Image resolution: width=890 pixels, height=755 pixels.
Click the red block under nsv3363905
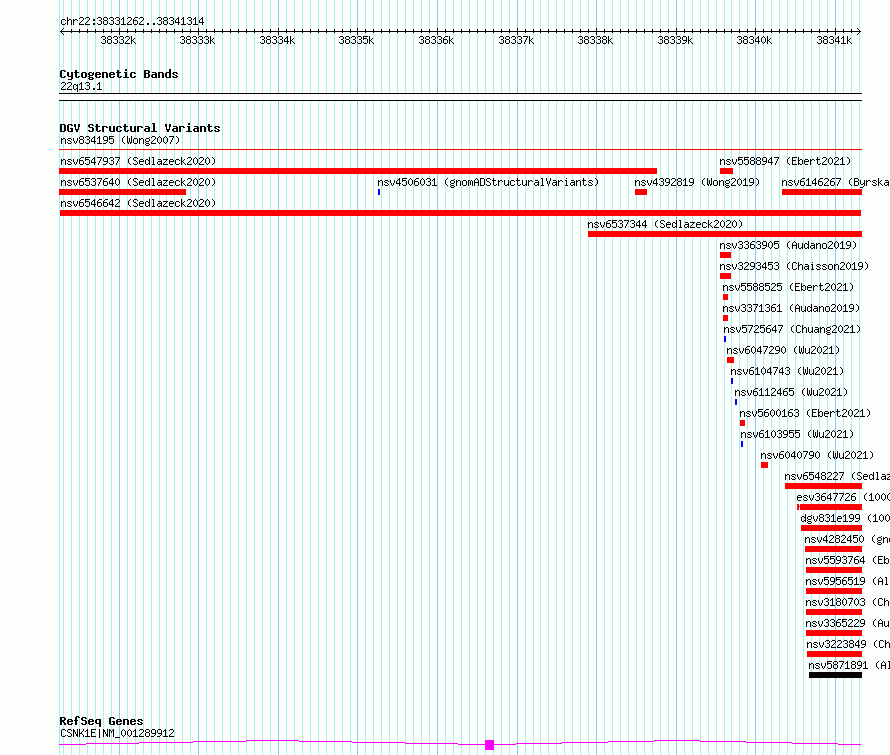point(725,255)
